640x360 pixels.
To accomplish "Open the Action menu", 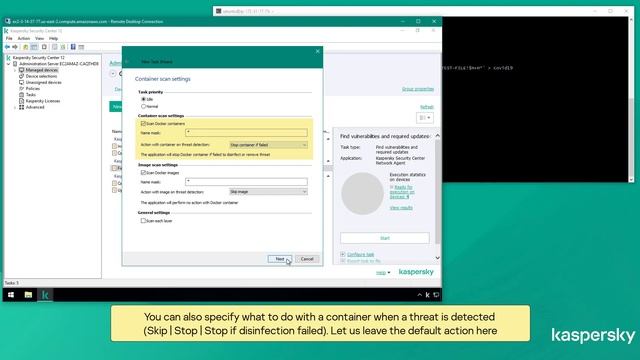I will [x=24, y=38].
